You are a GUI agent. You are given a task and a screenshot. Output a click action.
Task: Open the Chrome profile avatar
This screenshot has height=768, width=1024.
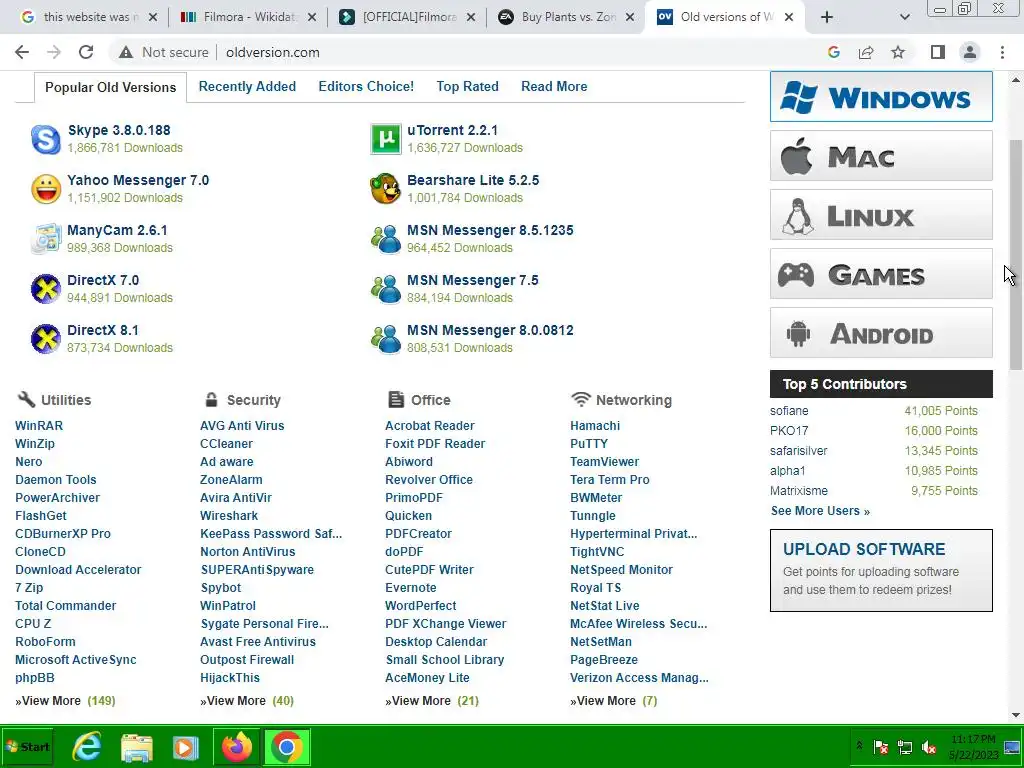coord(970,52)
